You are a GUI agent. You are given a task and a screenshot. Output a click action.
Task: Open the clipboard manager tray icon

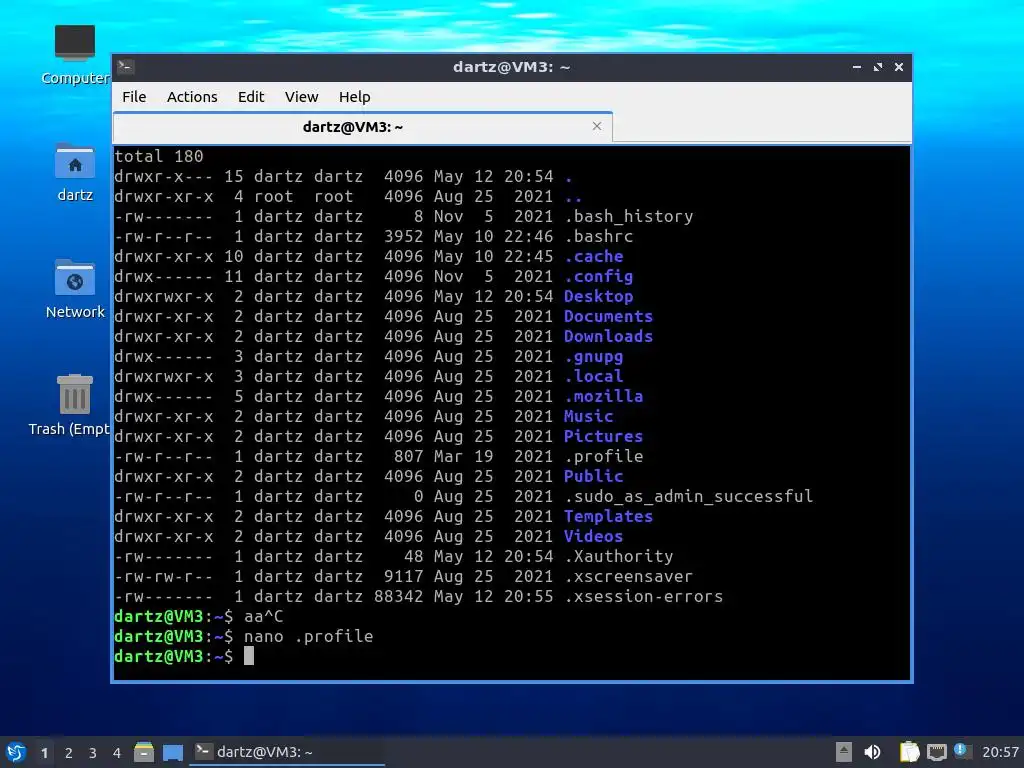(x=909, y=752)
